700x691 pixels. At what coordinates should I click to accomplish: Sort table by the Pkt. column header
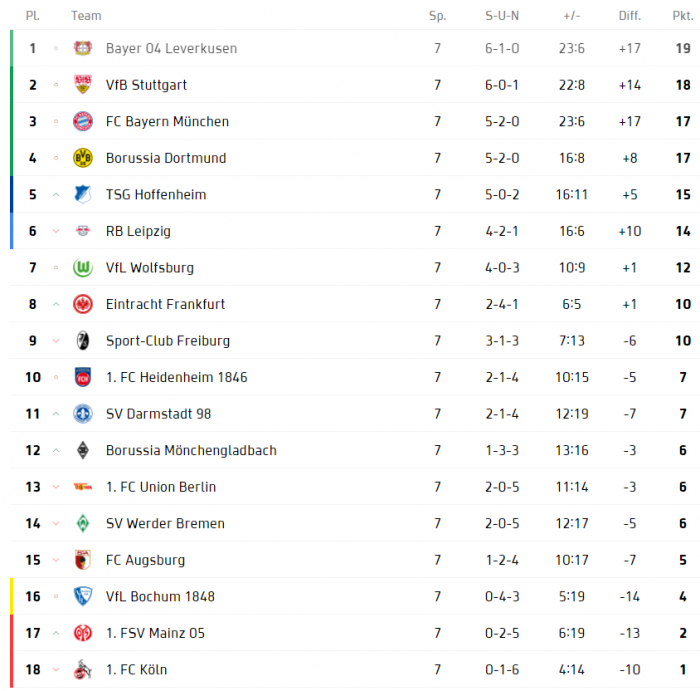(x=683, y=16)
